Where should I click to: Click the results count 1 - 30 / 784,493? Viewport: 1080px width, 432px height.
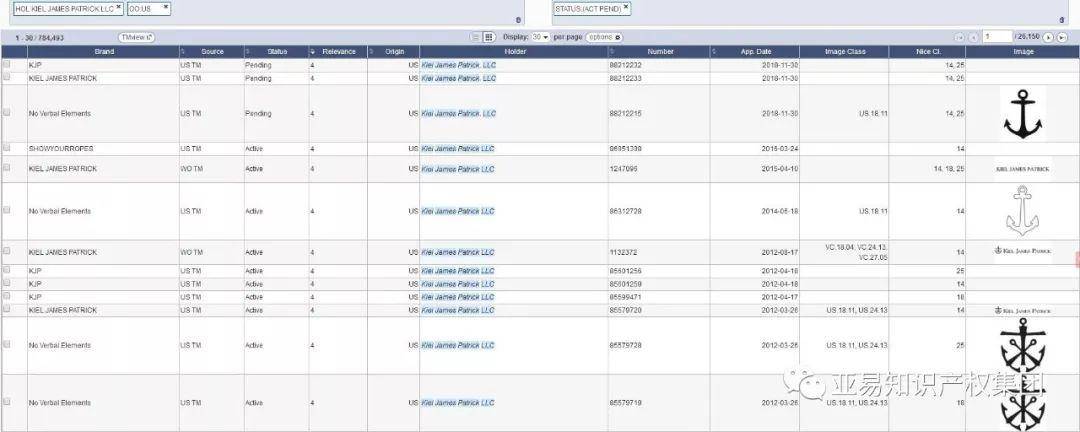point(39,38)
